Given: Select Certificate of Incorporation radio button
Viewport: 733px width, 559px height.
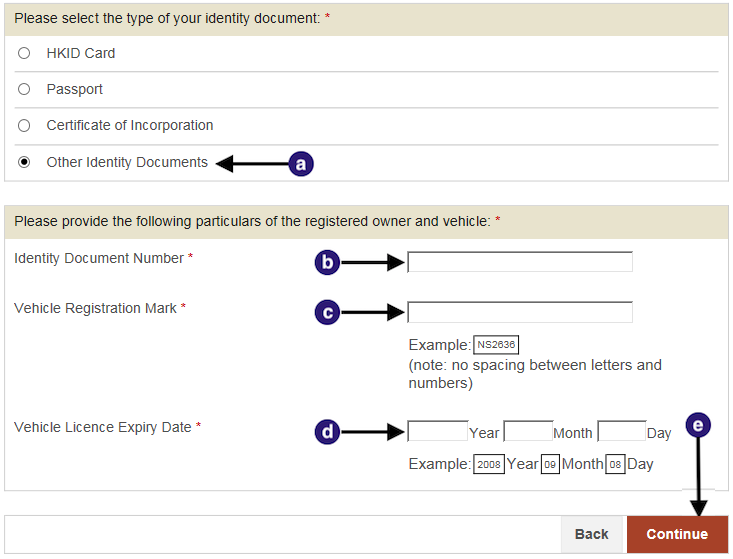Looking at the screenshot, I should 24,125.
